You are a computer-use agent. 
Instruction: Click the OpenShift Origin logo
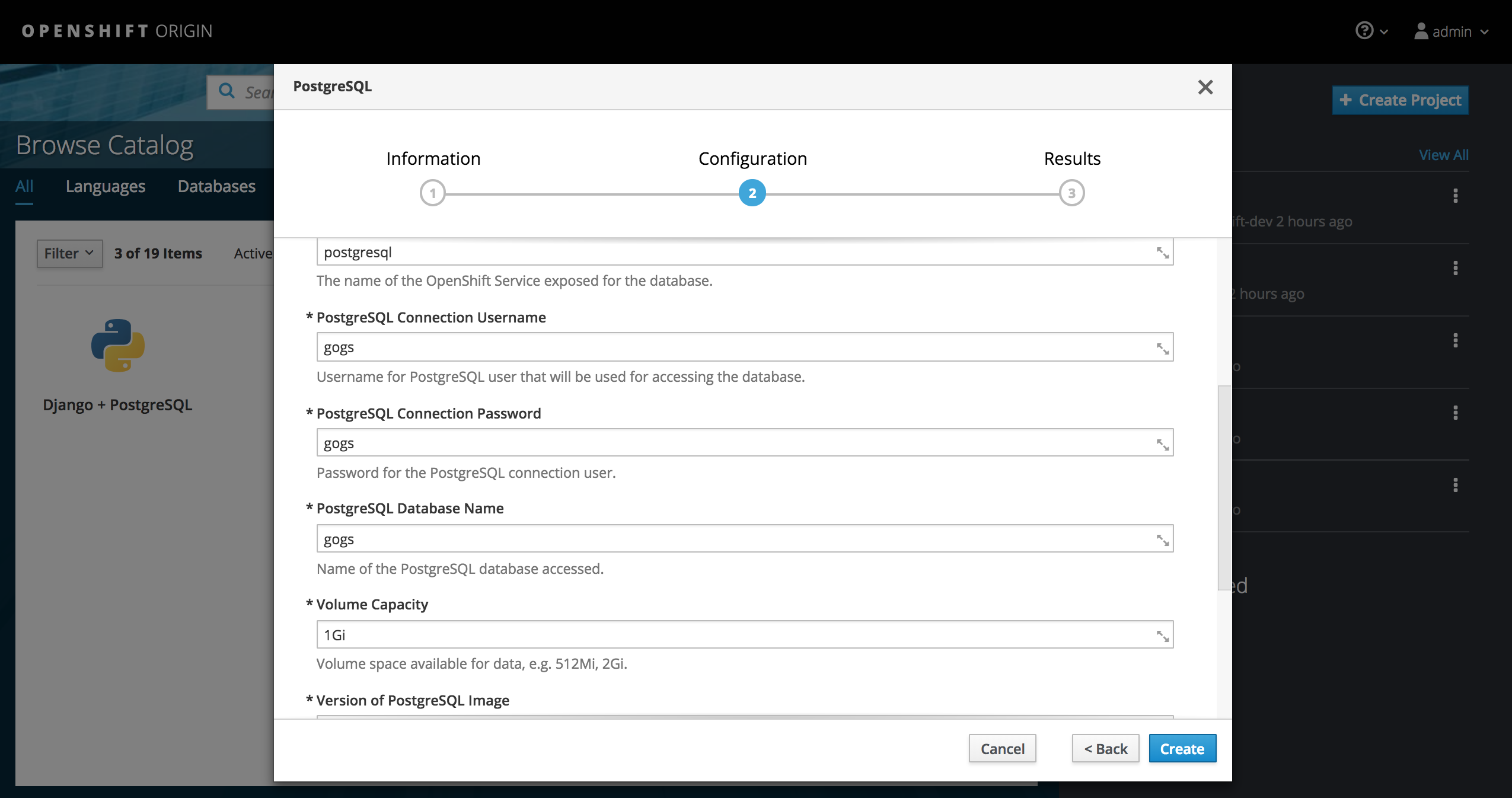(x=117, y=31)
